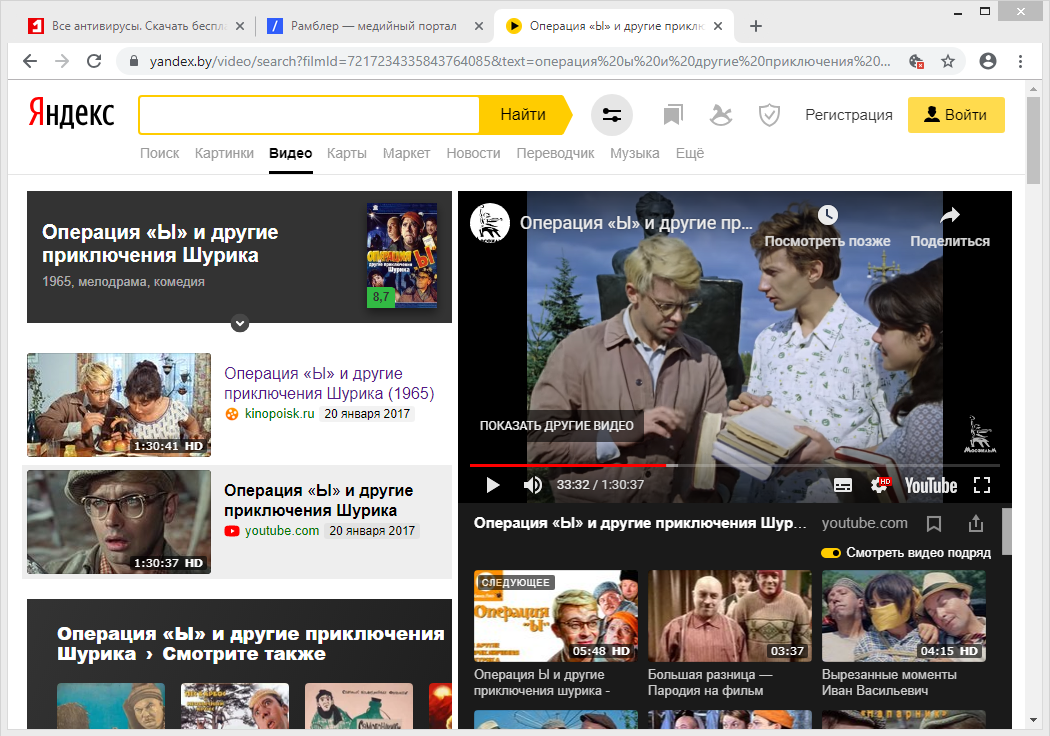Open the Chrome profile avatar icon
Image resolution: width=1050 pixels, height=736 pixels.
[x=988, y=62]
